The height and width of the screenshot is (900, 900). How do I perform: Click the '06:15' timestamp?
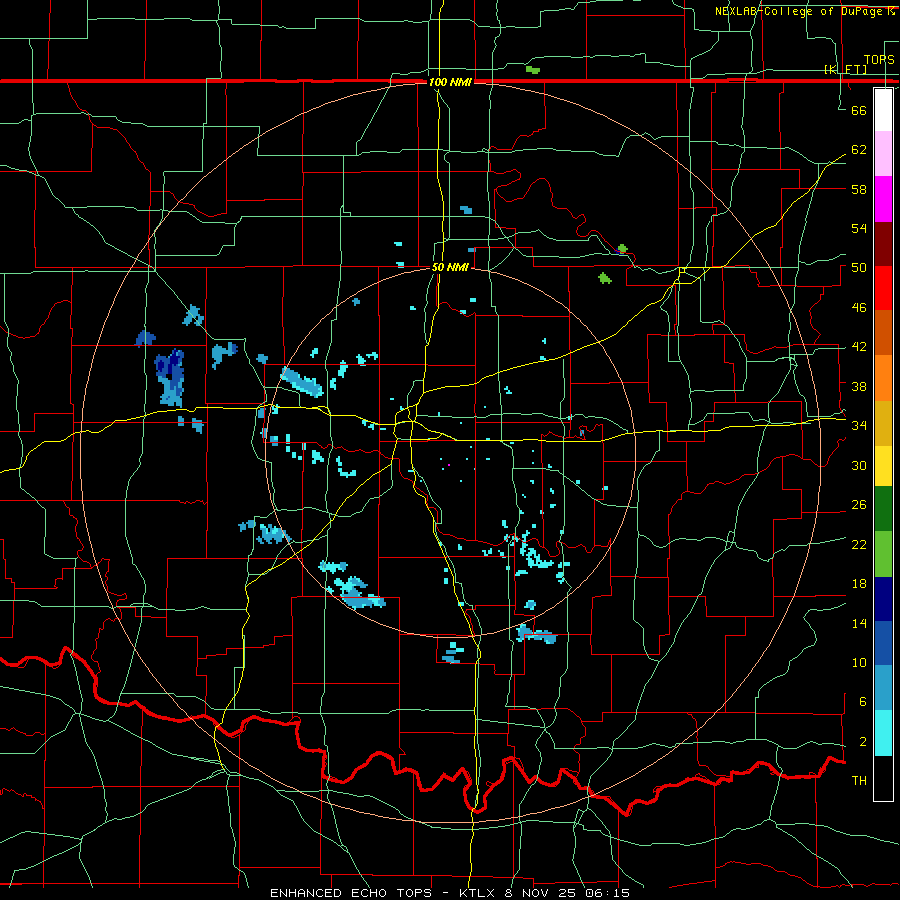pos(608,893)
